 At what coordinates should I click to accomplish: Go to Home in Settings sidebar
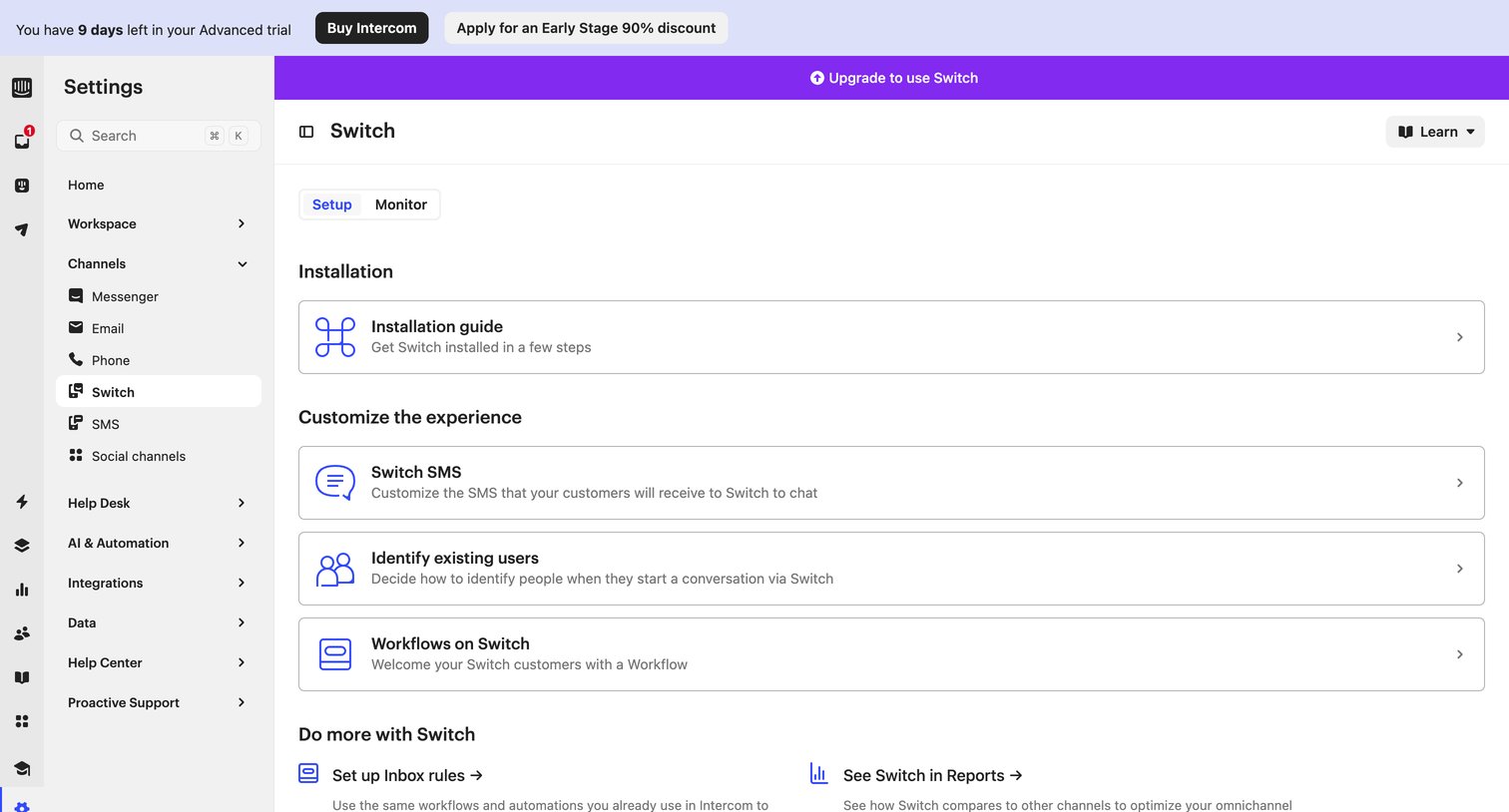pos(86,185)
